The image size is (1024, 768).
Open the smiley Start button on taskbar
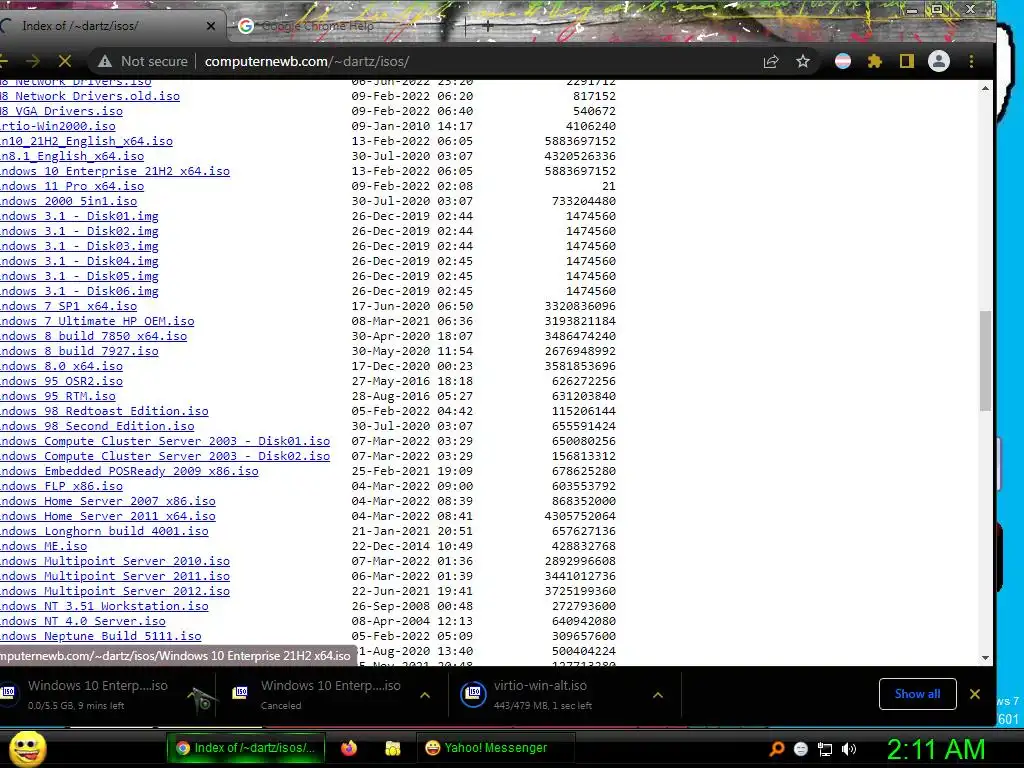[27, 748]
